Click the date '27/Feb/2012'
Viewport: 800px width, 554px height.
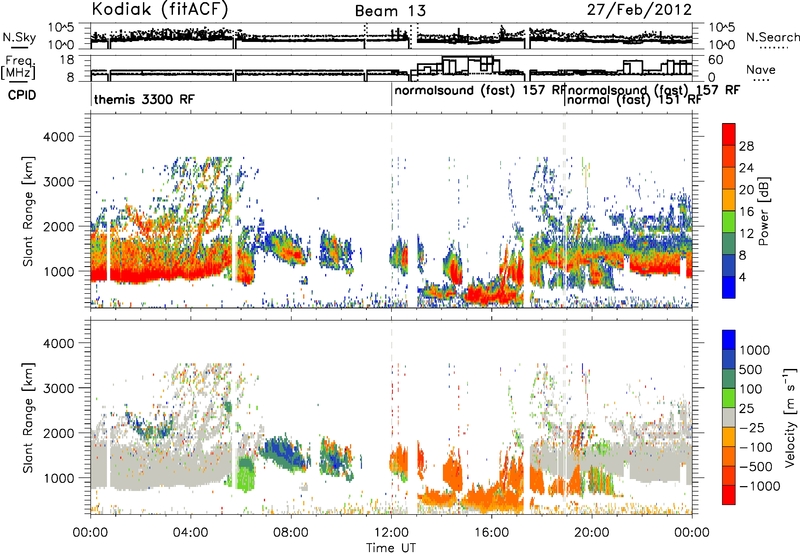click(639, 10)
